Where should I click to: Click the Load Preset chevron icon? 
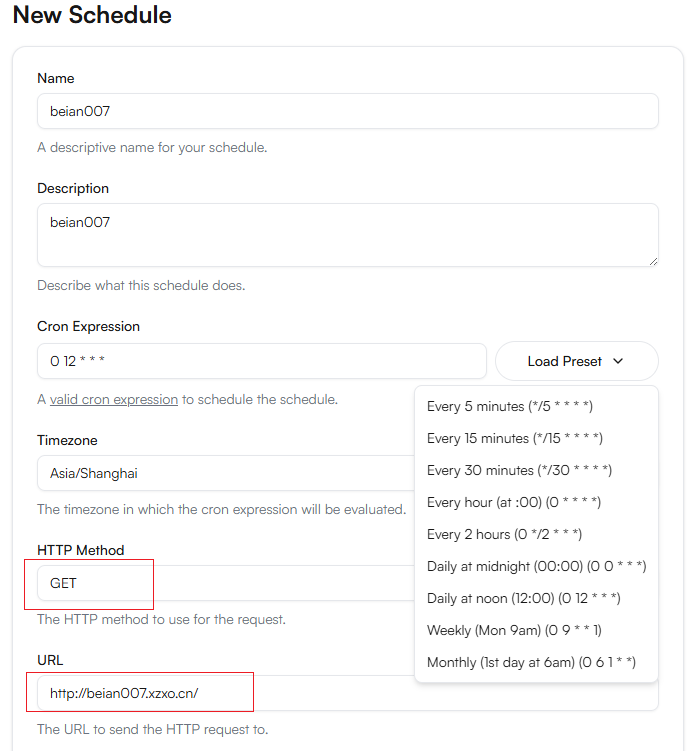click(x=618, y=361)
